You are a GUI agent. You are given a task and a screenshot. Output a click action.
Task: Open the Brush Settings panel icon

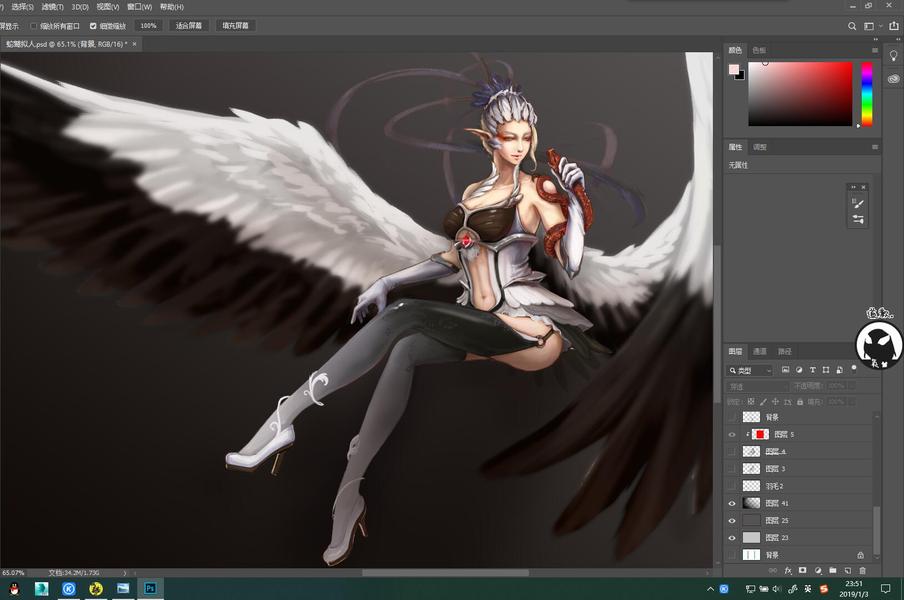(858, 203)
